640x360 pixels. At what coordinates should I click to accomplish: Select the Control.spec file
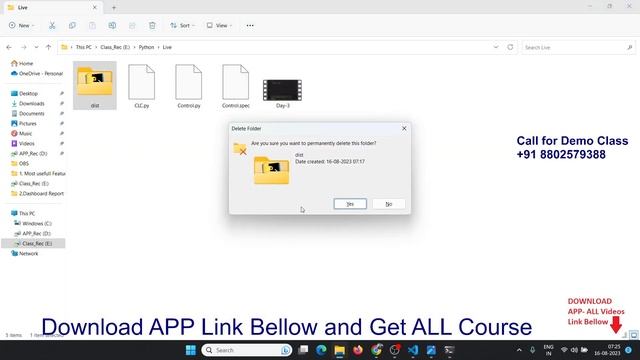(236, 86)
